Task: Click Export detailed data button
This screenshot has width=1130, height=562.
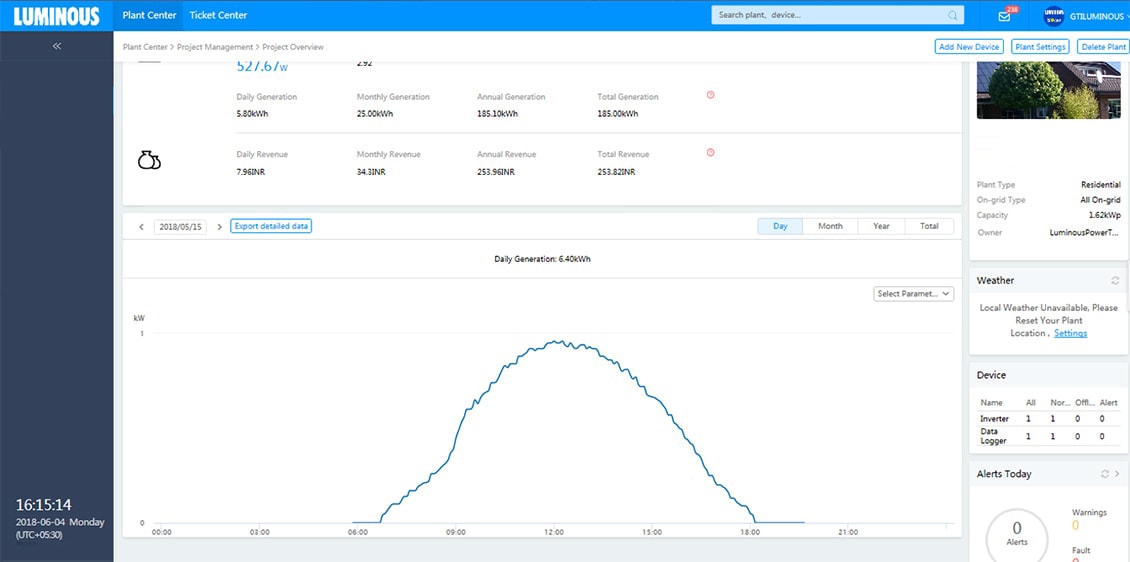Action: pos(271,226)
